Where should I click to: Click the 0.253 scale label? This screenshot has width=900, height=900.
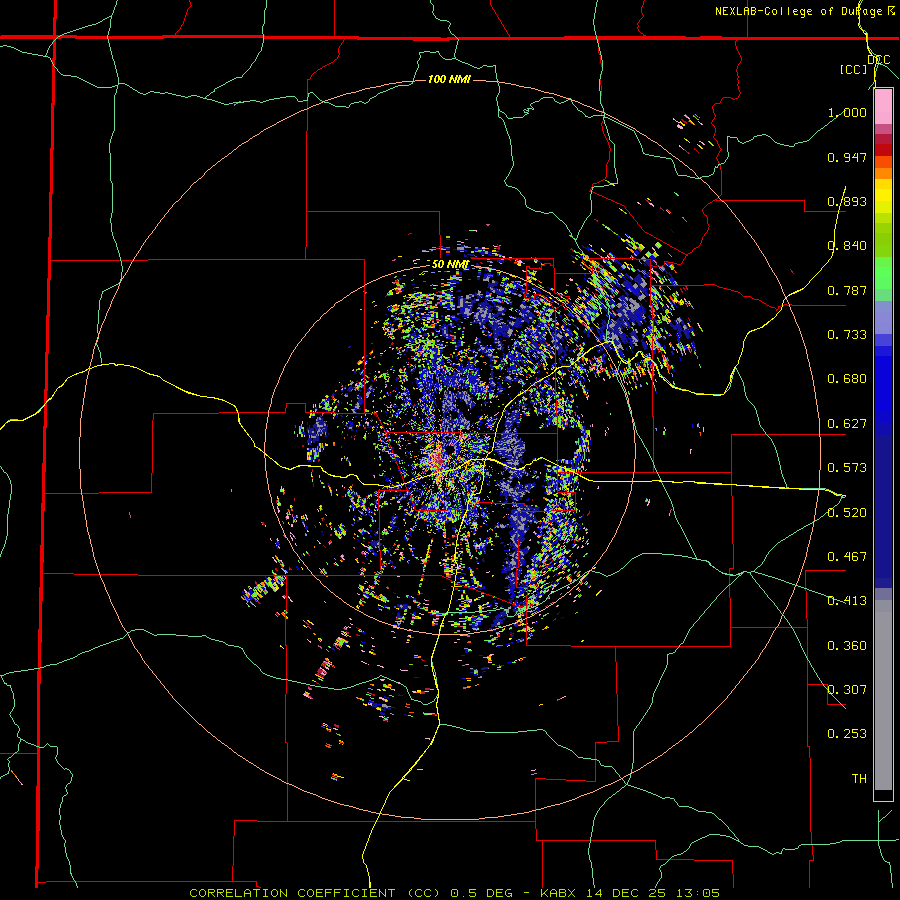847,734
